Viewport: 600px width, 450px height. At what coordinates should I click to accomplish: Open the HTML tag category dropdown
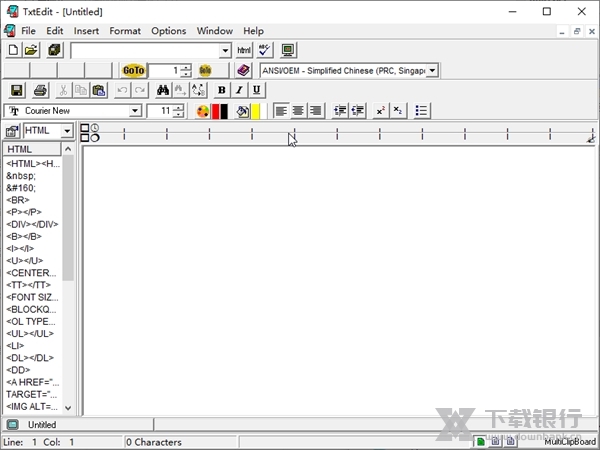click(x=67, y=131)
